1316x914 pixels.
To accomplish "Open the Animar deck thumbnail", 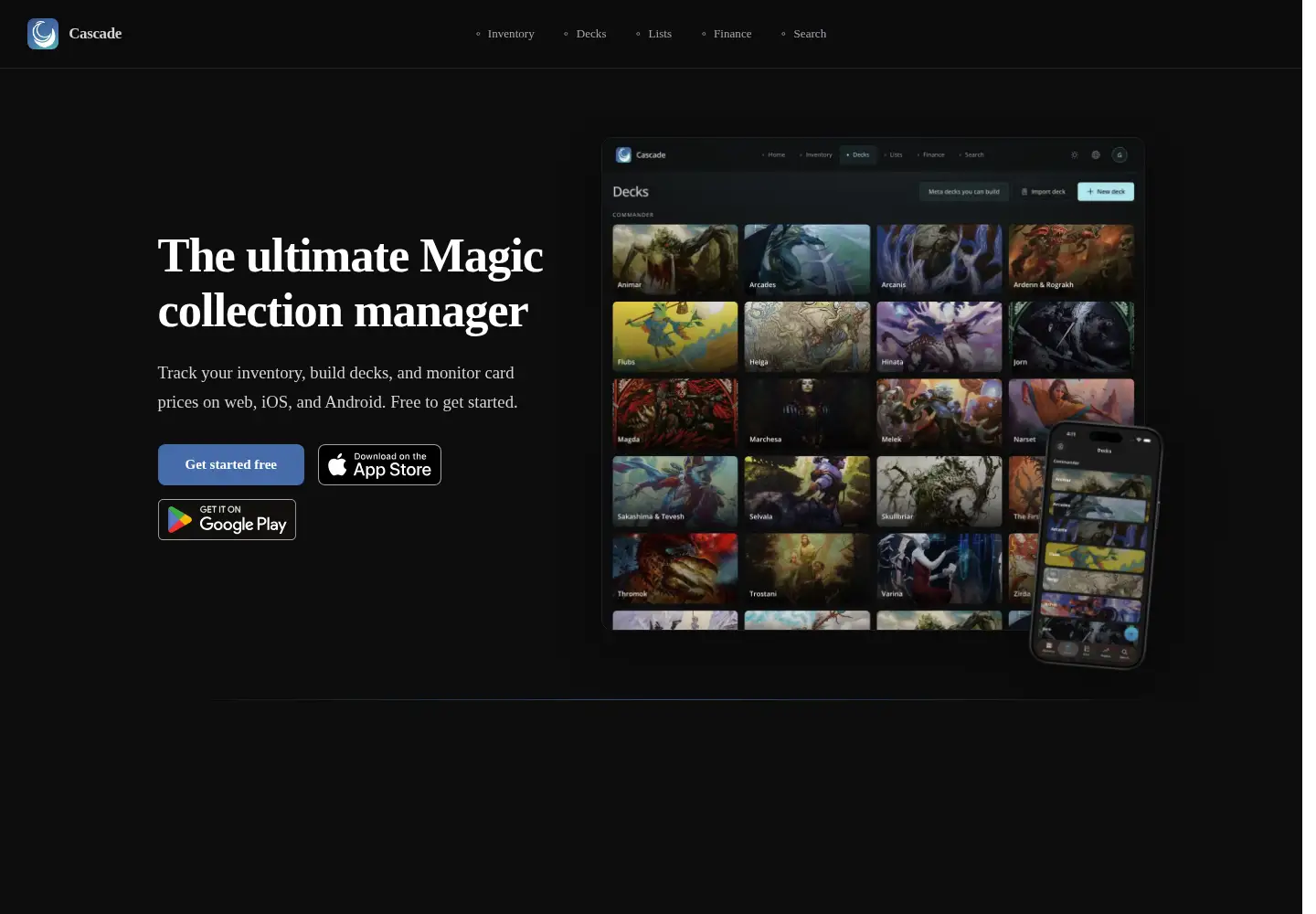I will click(675, 260).
